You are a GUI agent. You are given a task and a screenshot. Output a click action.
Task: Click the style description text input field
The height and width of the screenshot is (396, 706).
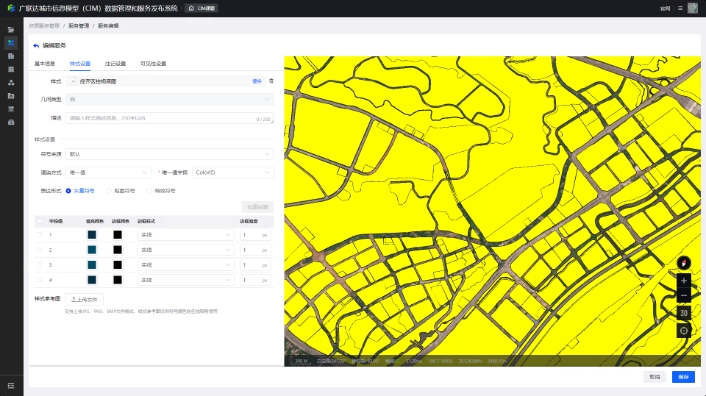pyautogui.click(x=169, y=118)
